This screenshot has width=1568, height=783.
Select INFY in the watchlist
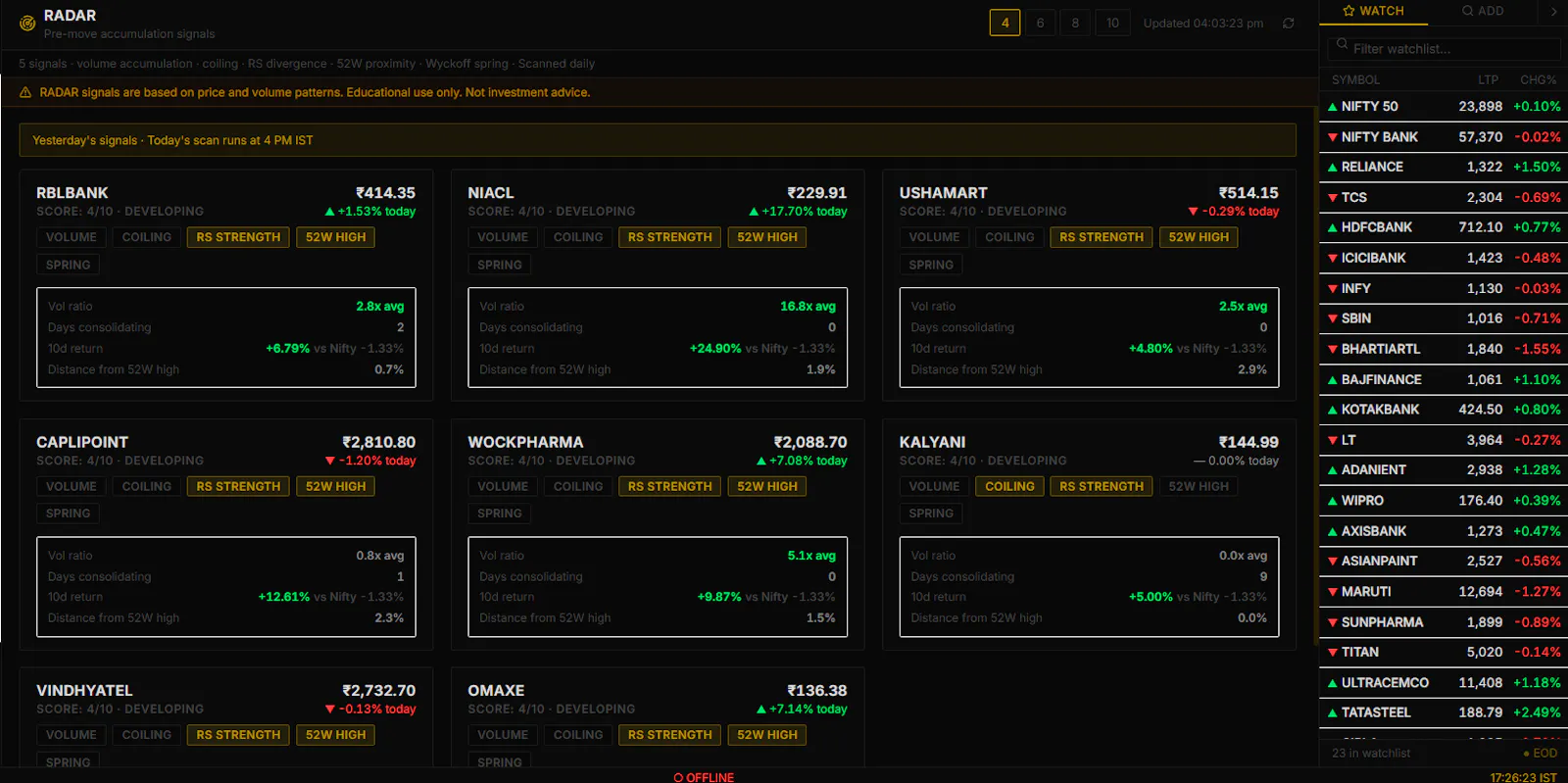pyautogui.click(x=1444, y=288)
